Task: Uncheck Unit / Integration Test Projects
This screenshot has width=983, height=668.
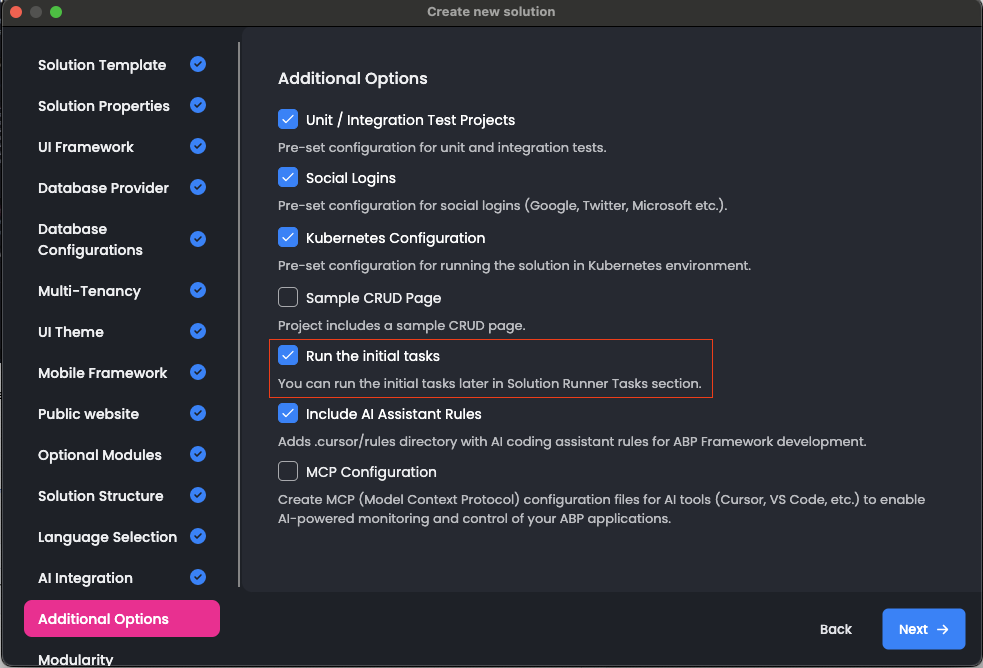Action: (288, 120)
